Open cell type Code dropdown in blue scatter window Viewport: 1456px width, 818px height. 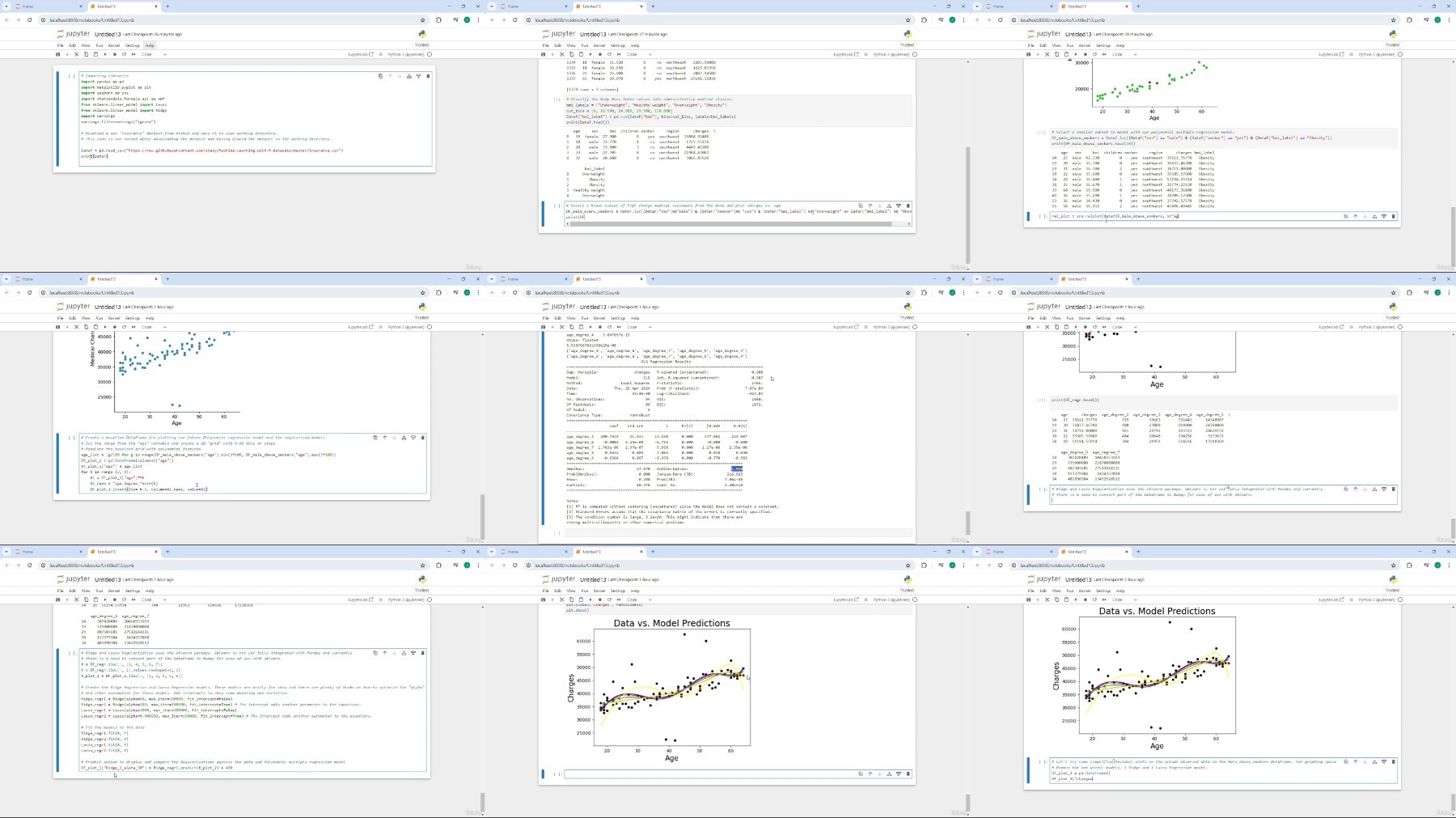click(x=154, y=327)
